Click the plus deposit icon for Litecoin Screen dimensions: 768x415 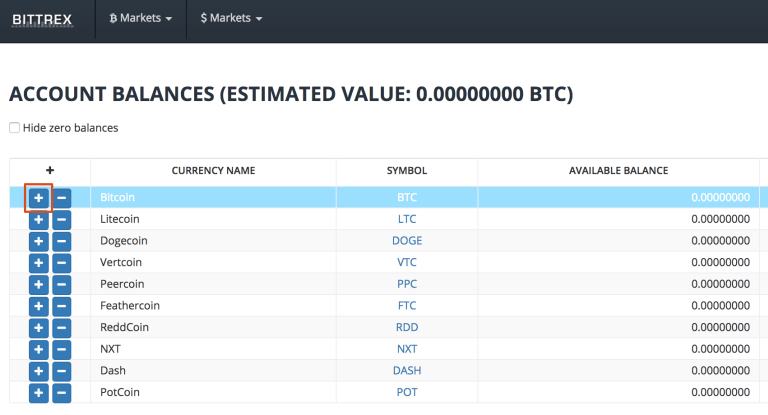(39, 220)
